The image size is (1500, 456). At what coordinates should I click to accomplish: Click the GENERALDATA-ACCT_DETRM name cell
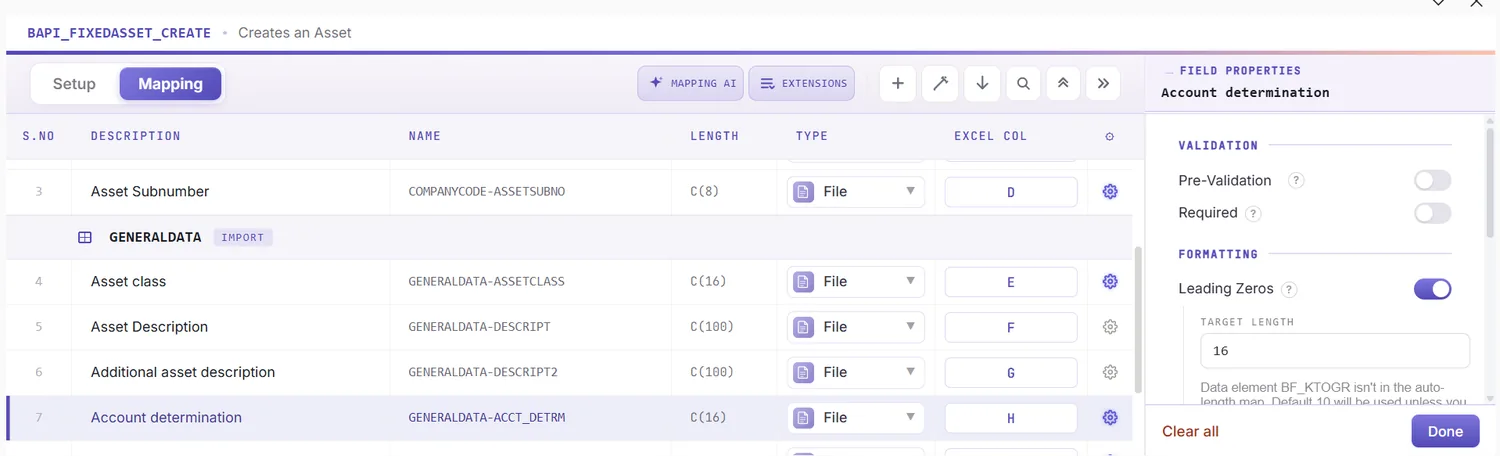coord(487,418)
